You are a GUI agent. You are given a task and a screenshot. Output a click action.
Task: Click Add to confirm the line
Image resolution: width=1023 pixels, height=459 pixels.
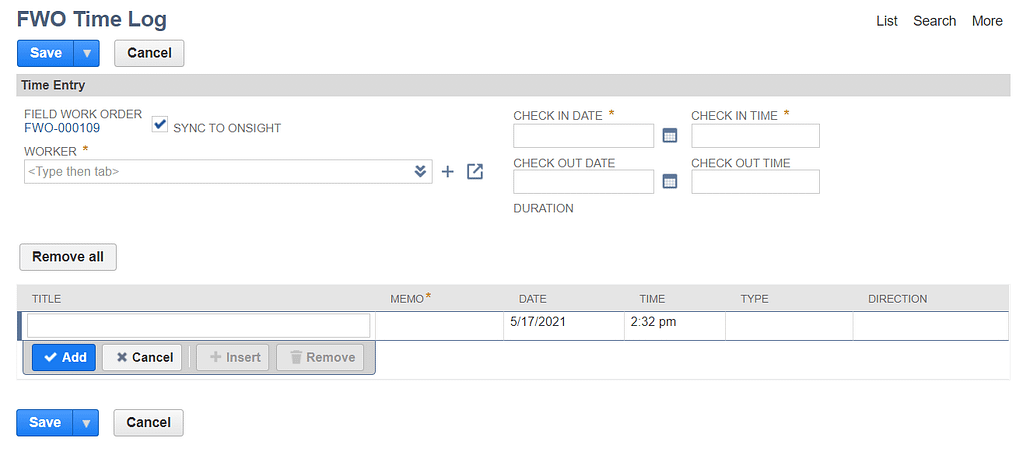[64, 357]
